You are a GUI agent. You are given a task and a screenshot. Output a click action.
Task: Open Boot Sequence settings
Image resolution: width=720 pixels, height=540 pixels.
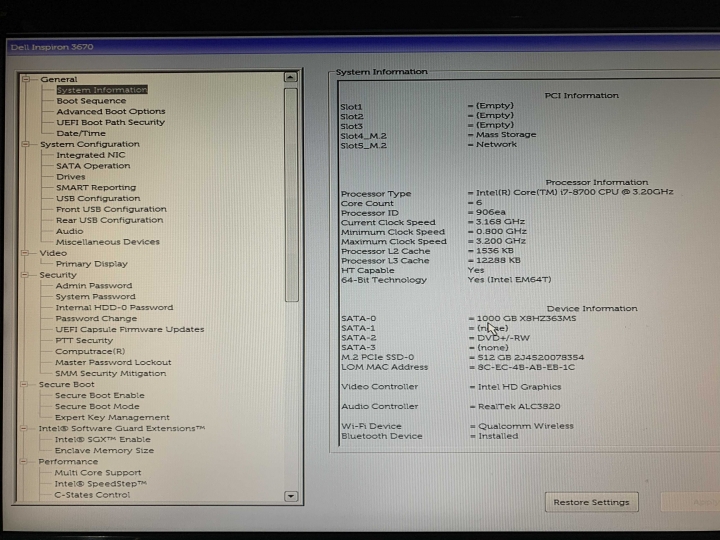91,101
